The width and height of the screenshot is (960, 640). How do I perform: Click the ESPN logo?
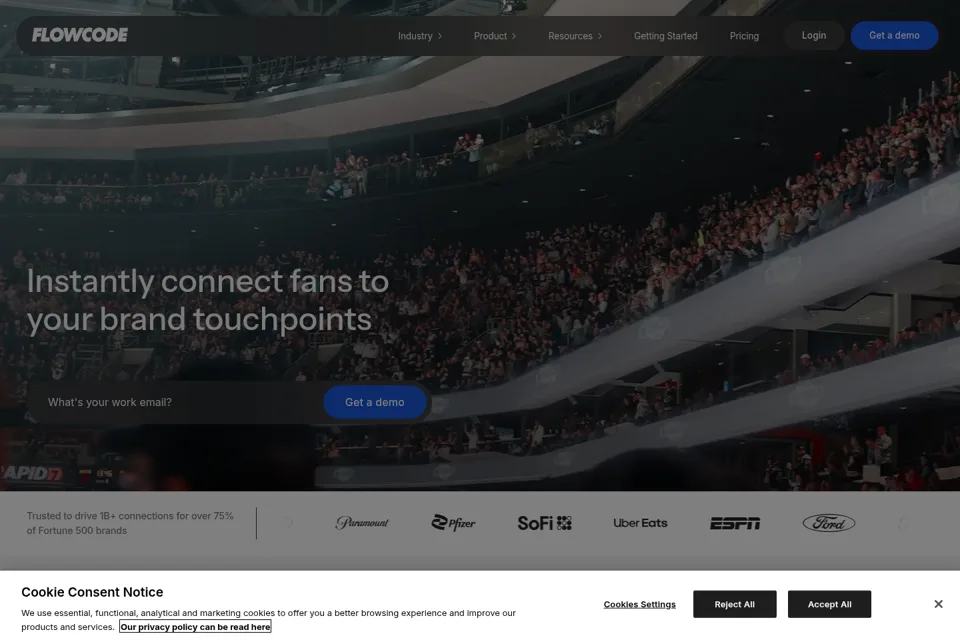735,523
